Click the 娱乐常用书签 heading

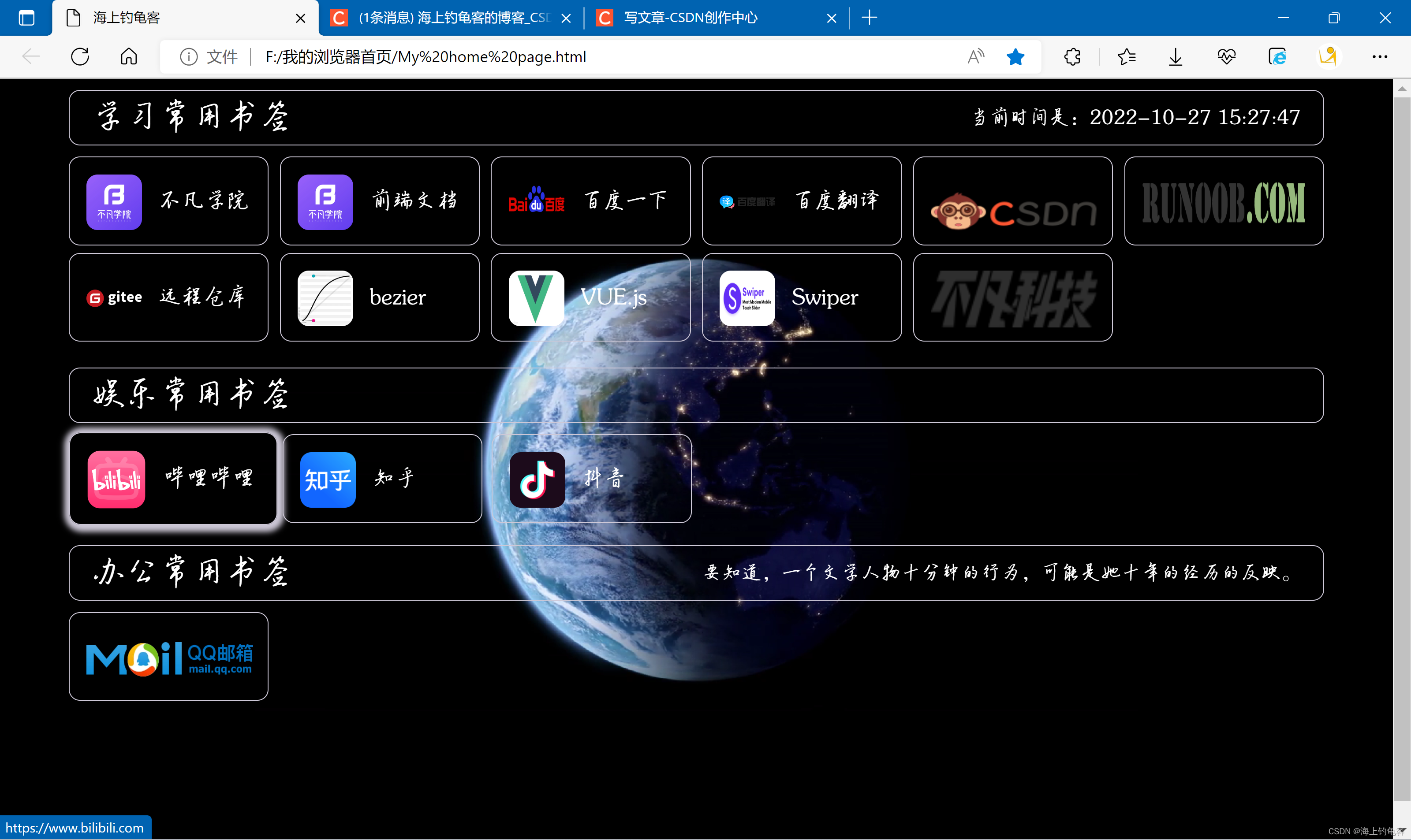coord(191,394)
